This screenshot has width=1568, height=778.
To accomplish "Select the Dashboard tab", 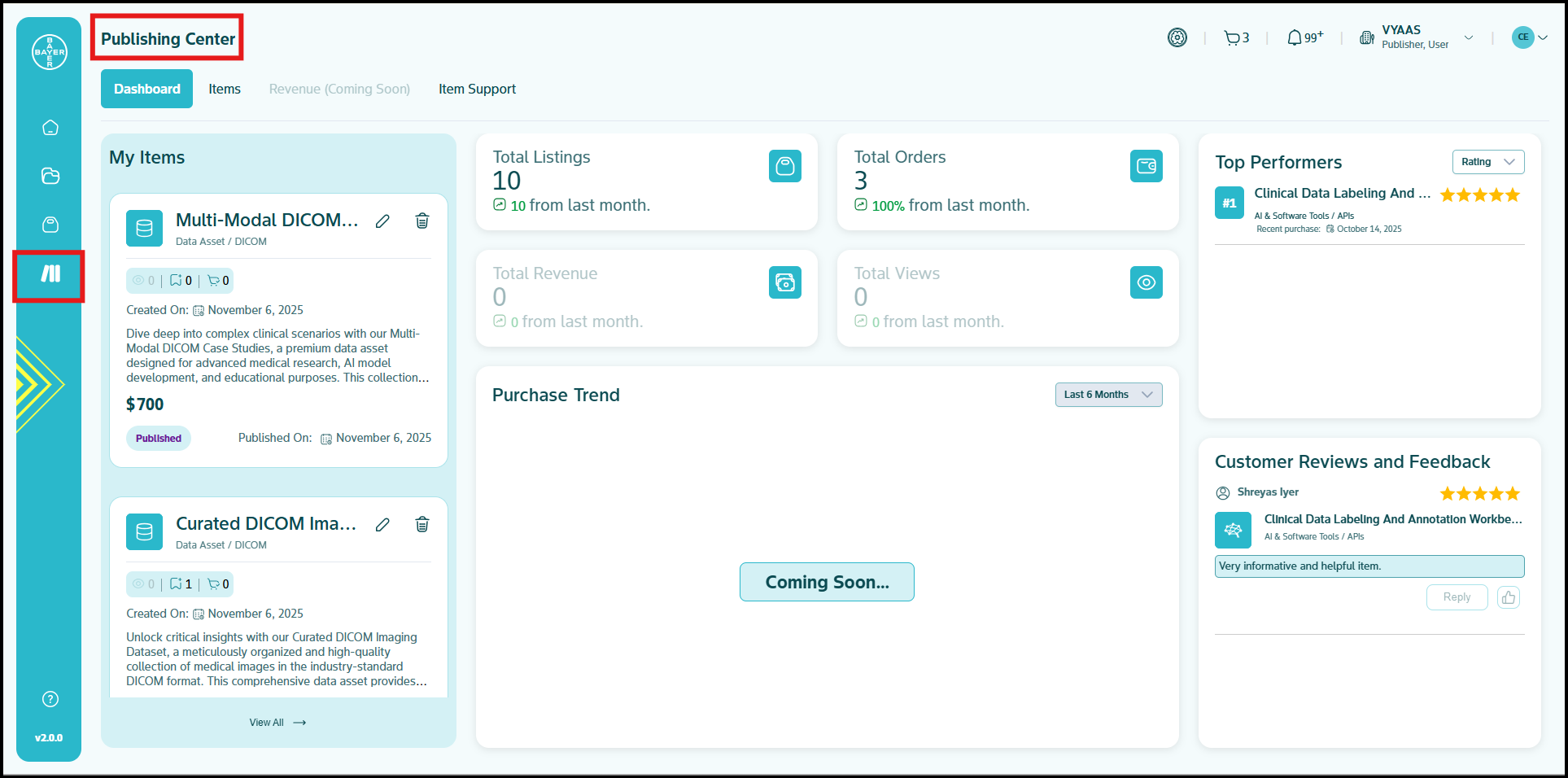I will [x=146, y=89].
